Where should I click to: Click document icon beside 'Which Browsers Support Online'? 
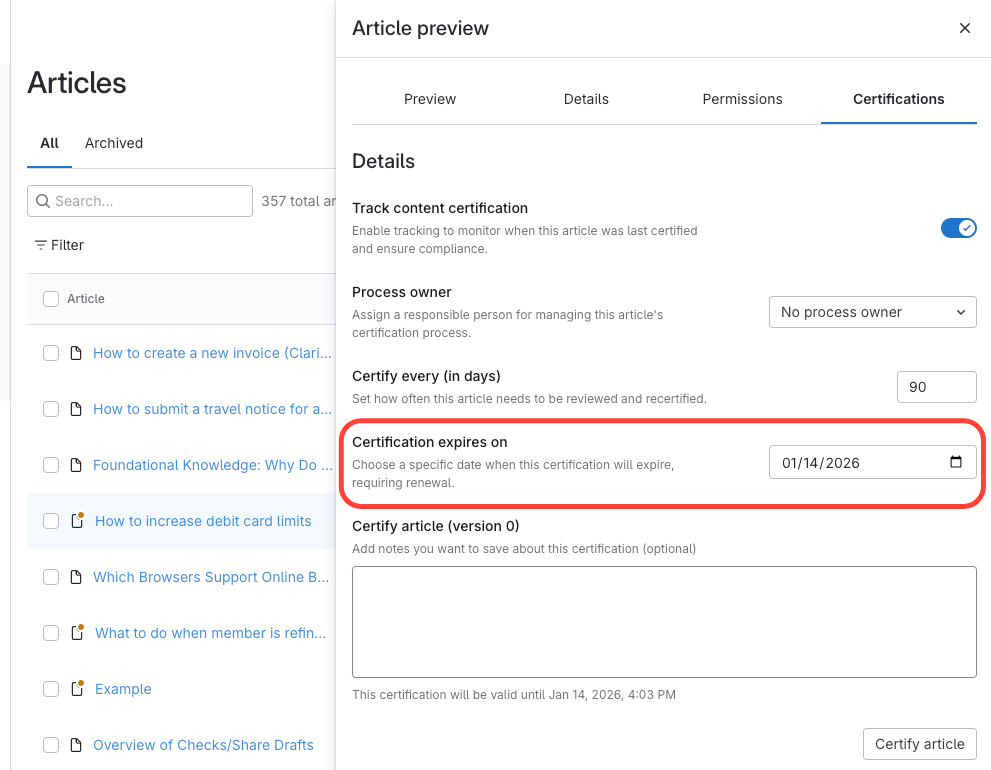[76, 577]
